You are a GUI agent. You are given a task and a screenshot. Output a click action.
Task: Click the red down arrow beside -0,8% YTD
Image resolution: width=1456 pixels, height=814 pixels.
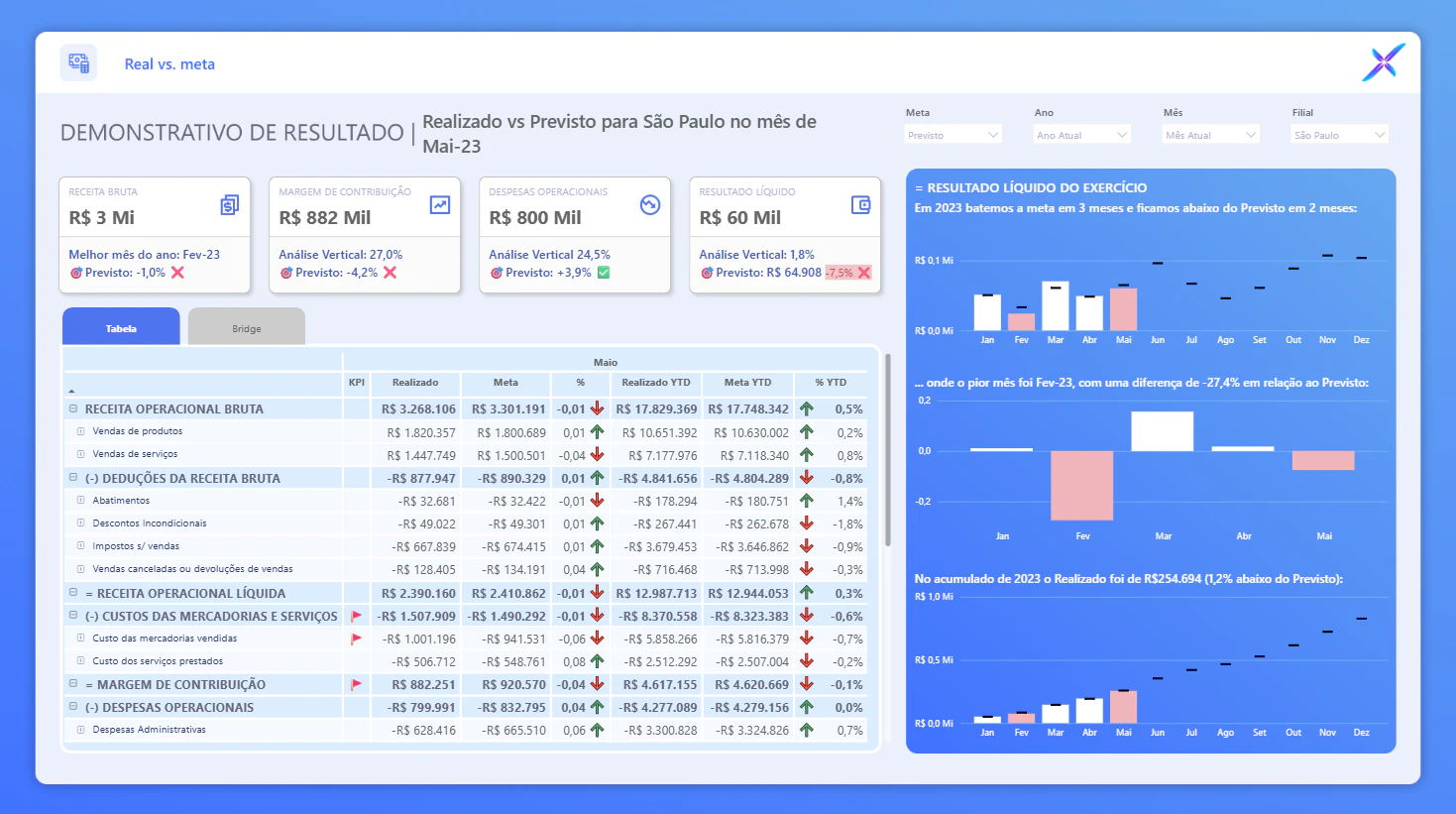(x=807, y=478)
